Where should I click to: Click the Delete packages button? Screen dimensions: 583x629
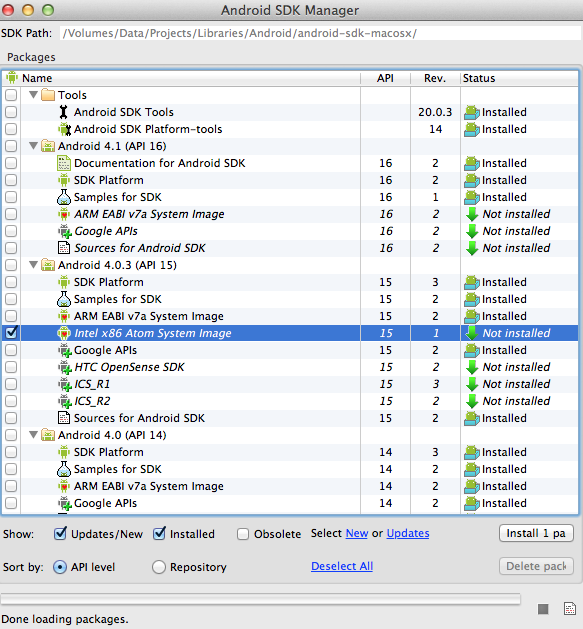(x=536, y=566)
